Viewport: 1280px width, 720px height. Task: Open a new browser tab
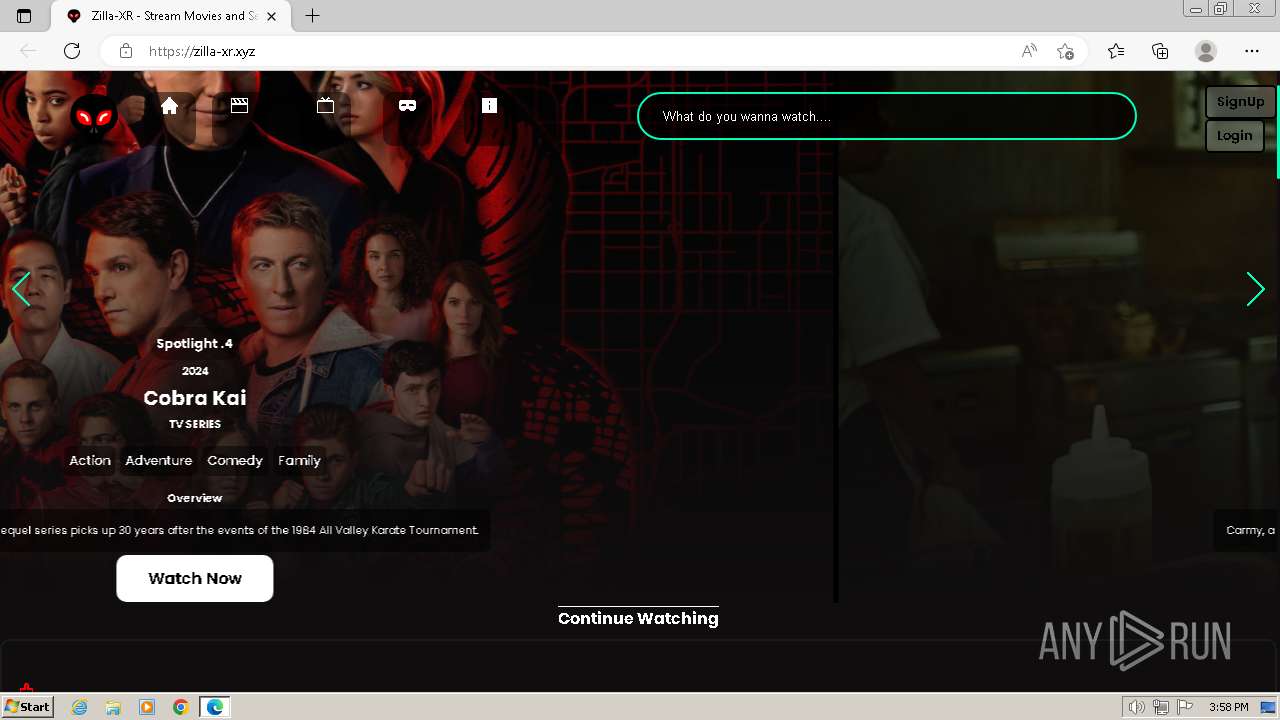pos(313,16)
